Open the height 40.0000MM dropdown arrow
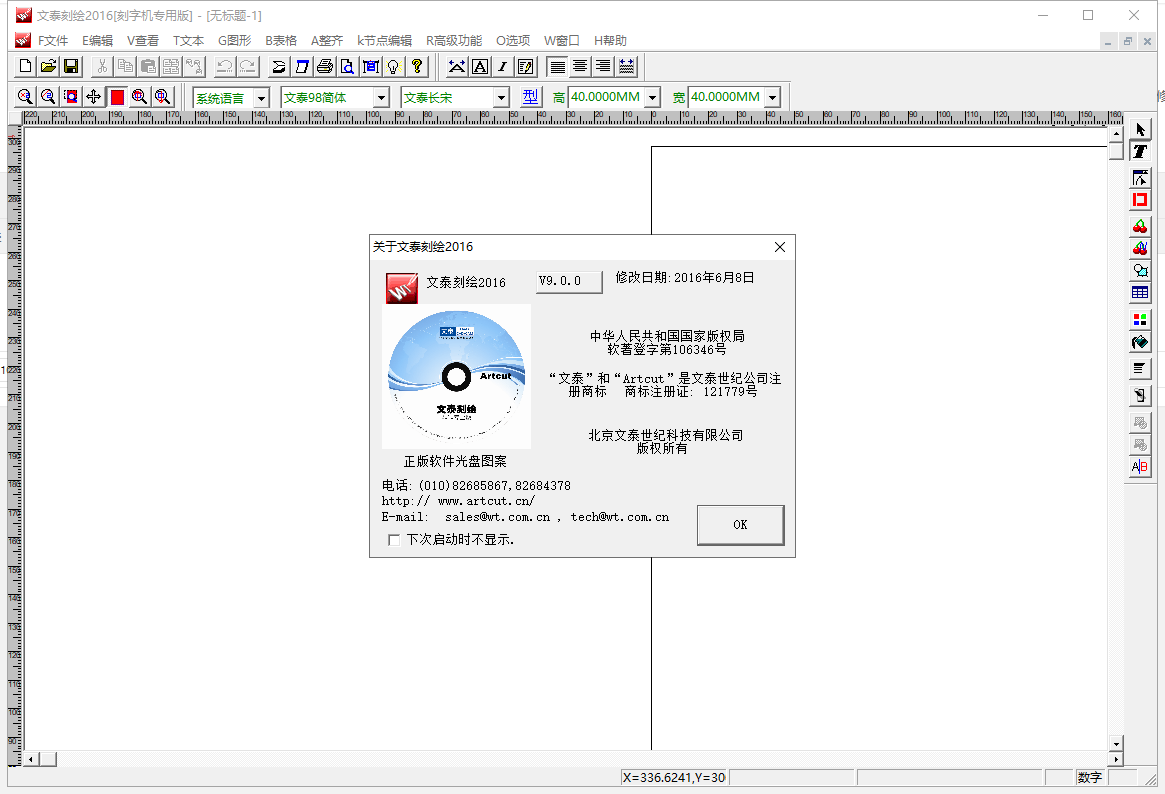1165x794 pixels. coord(652,97)
